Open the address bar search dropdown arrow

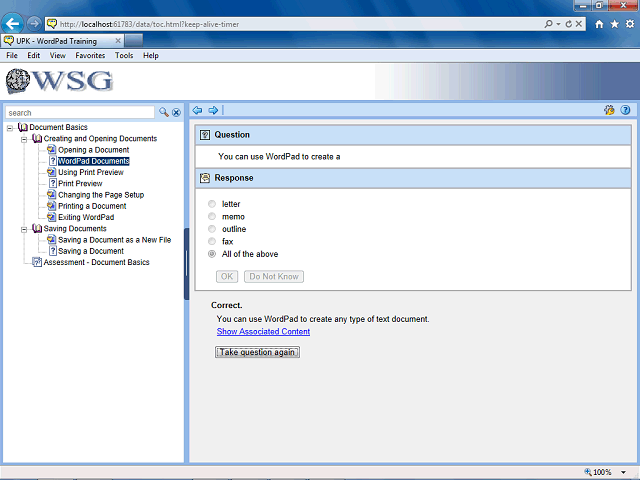coord(558,24)
